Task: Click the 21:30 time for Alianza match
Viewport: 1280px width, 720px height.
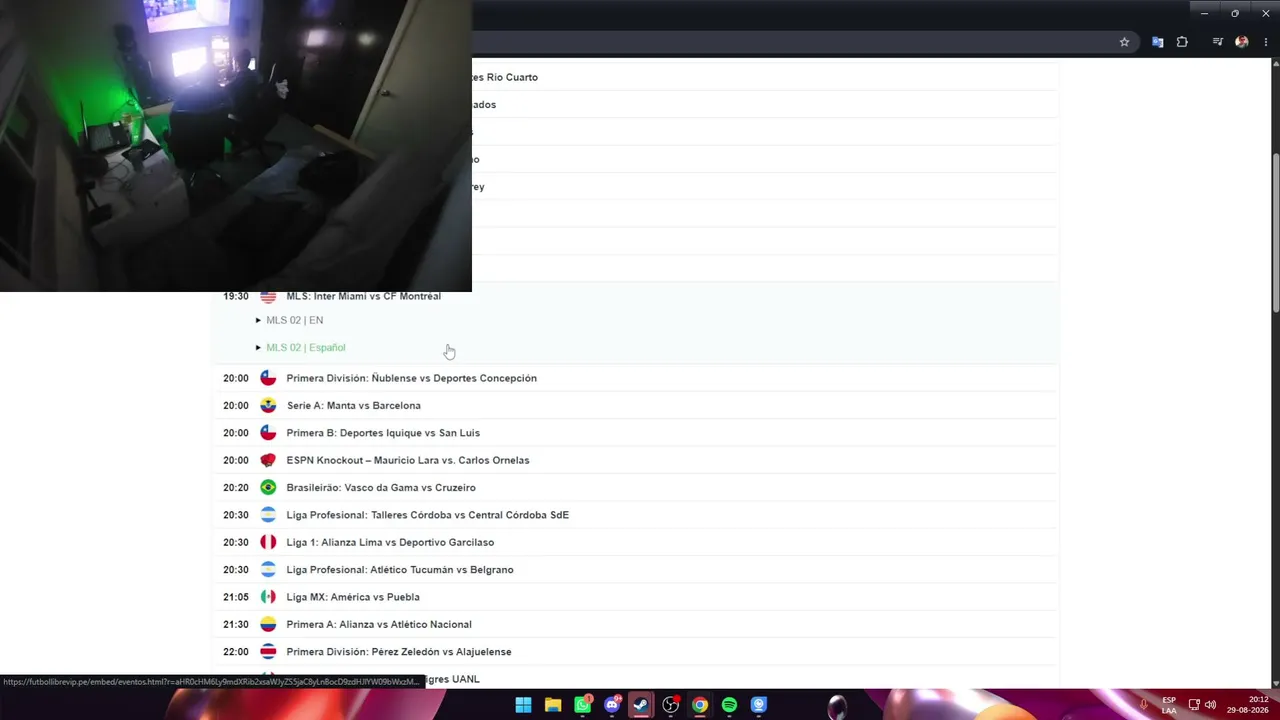Action: [x=236, y=624]
